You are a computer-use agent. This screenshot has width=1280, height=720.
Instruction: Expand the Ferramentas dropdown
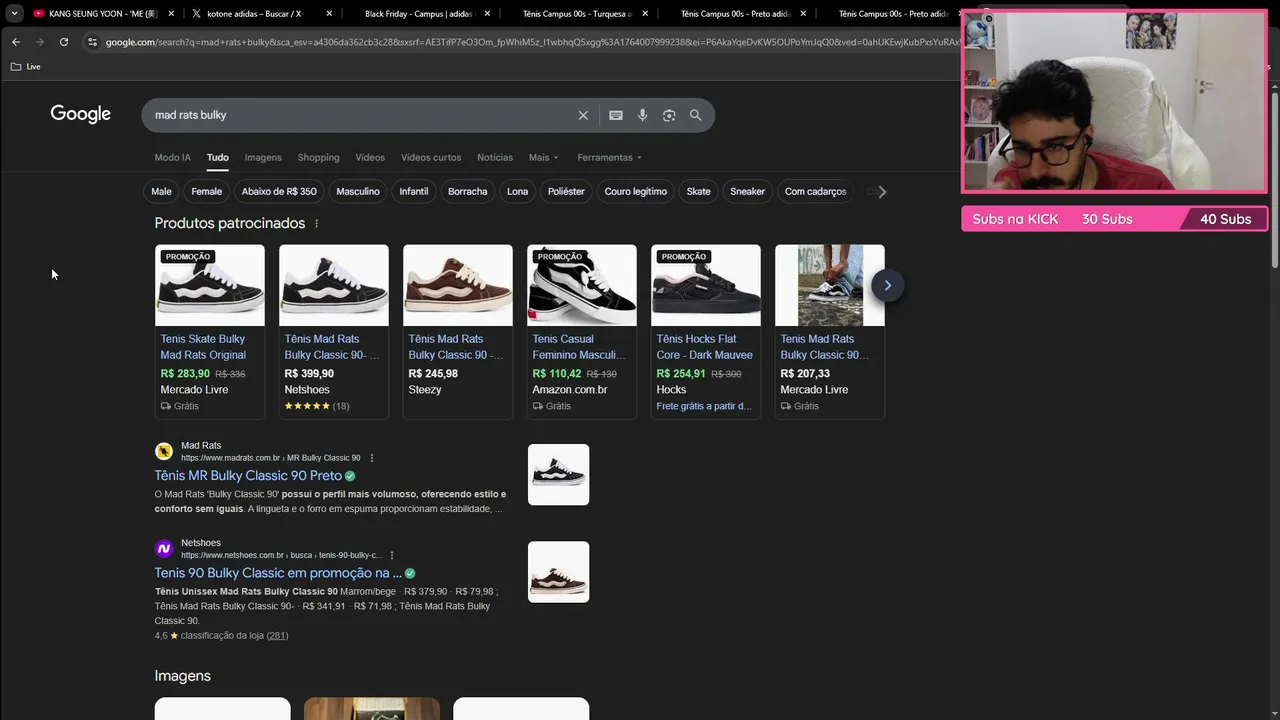pyautogui.click(x=609, y=157)
